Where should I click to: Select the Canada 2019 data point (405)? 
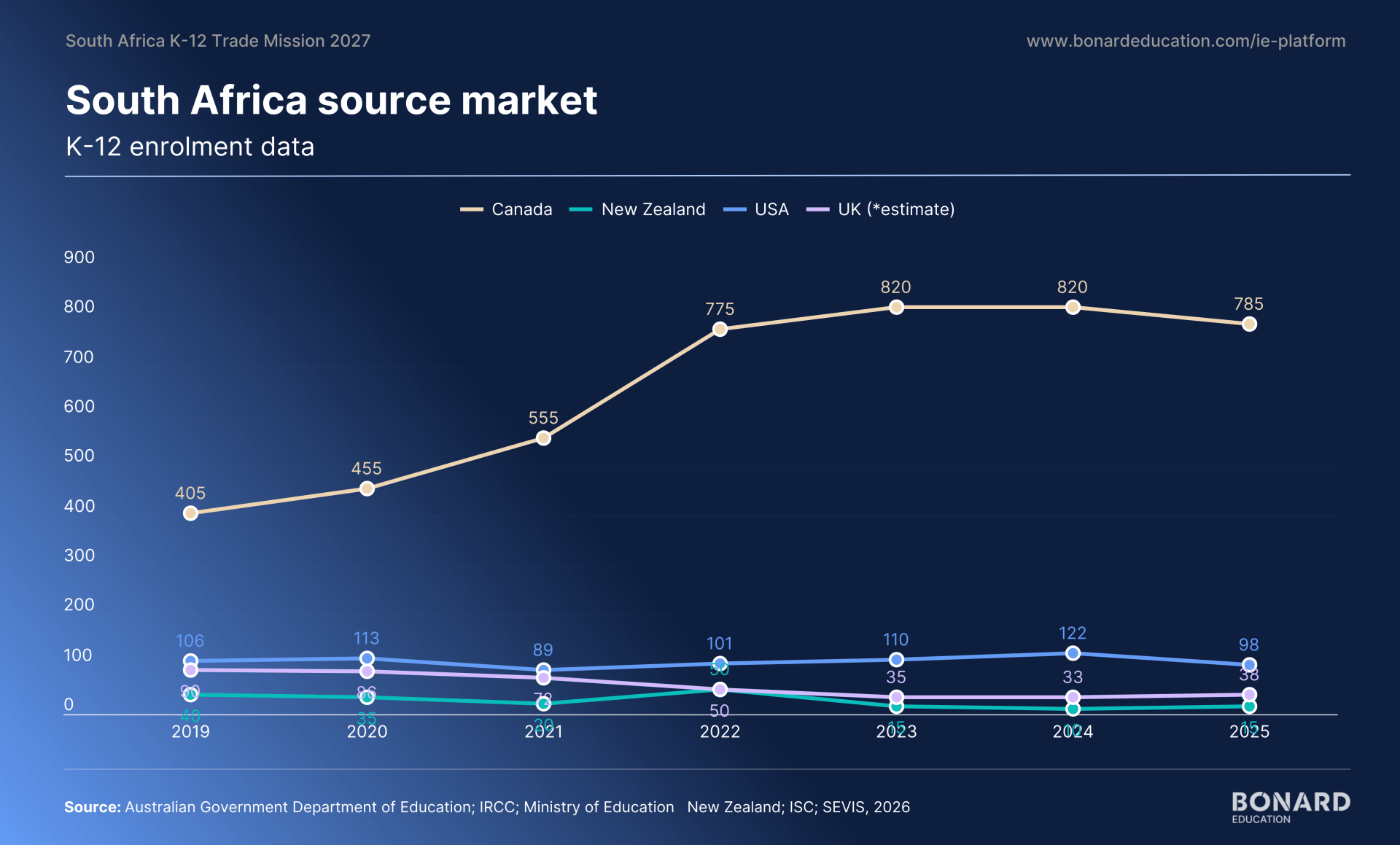point(190,513)
